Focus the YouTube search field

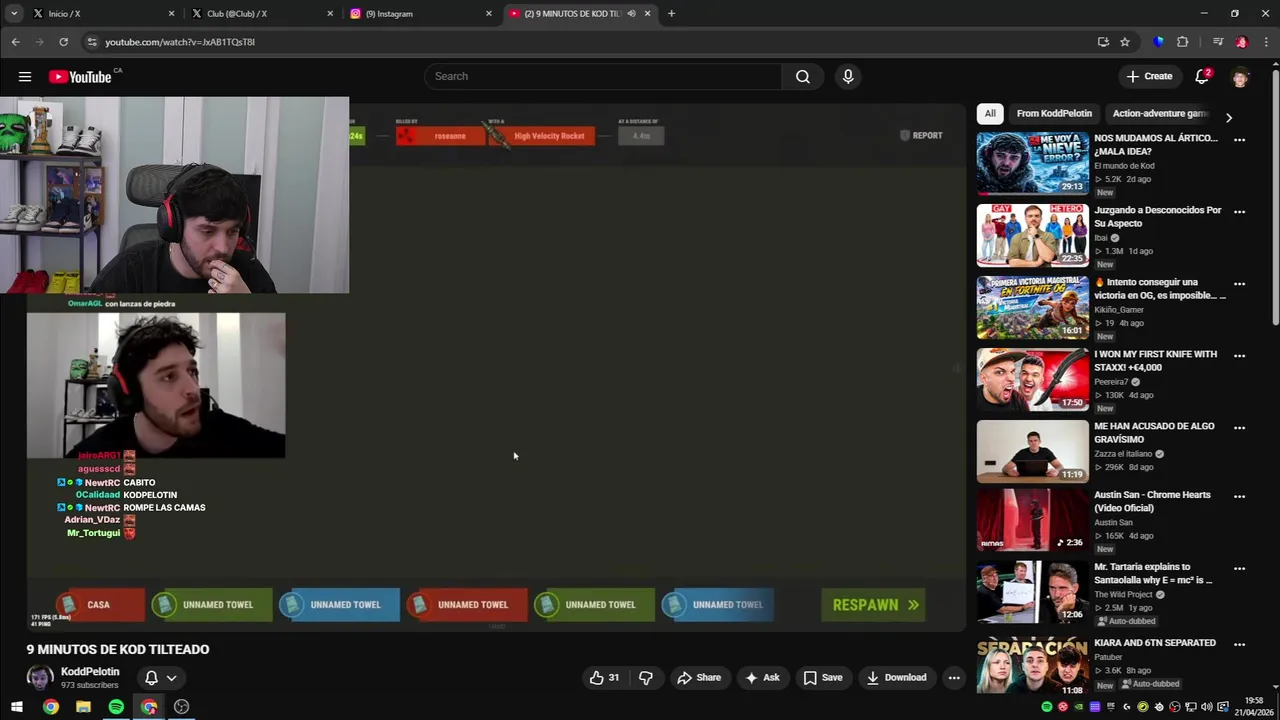click(603, 76)
